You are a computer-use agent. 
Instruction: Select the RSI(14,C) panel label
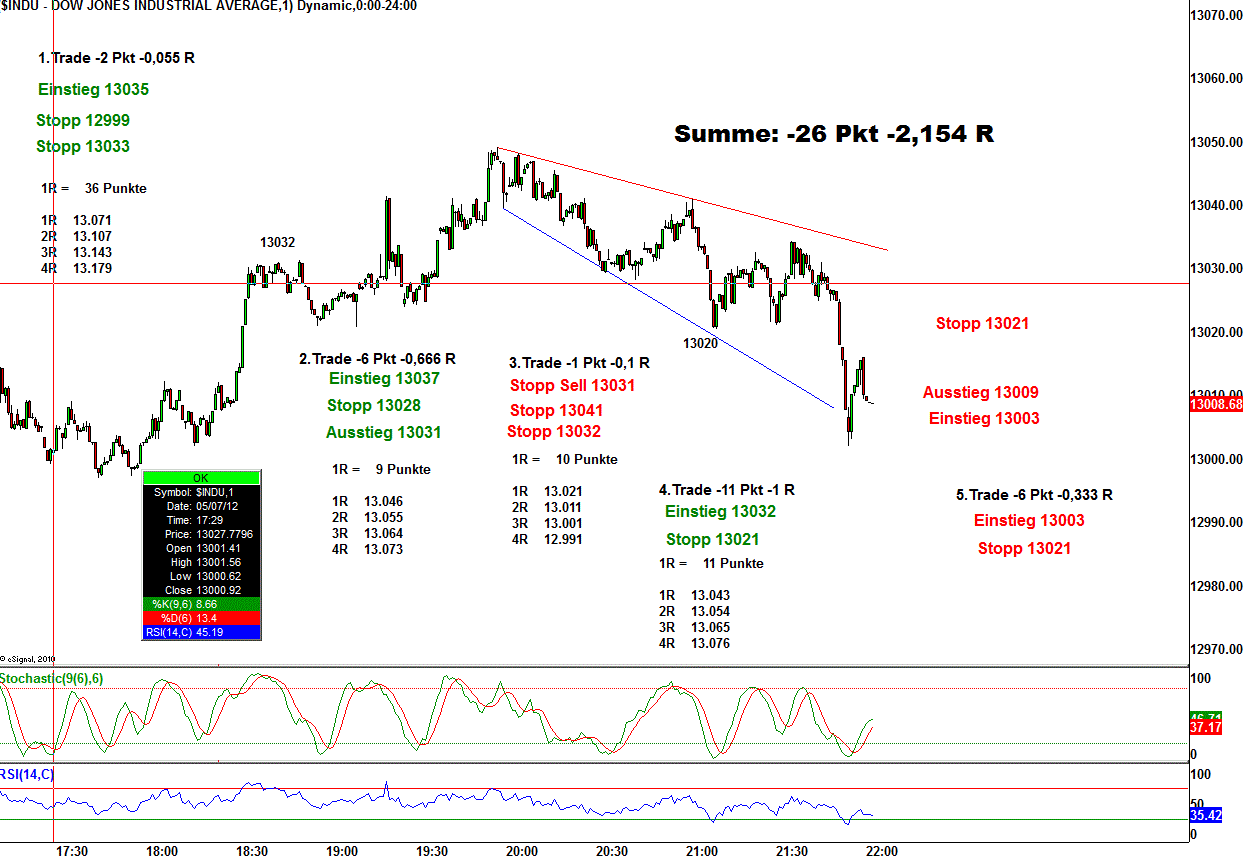click(x=27, y=773)
